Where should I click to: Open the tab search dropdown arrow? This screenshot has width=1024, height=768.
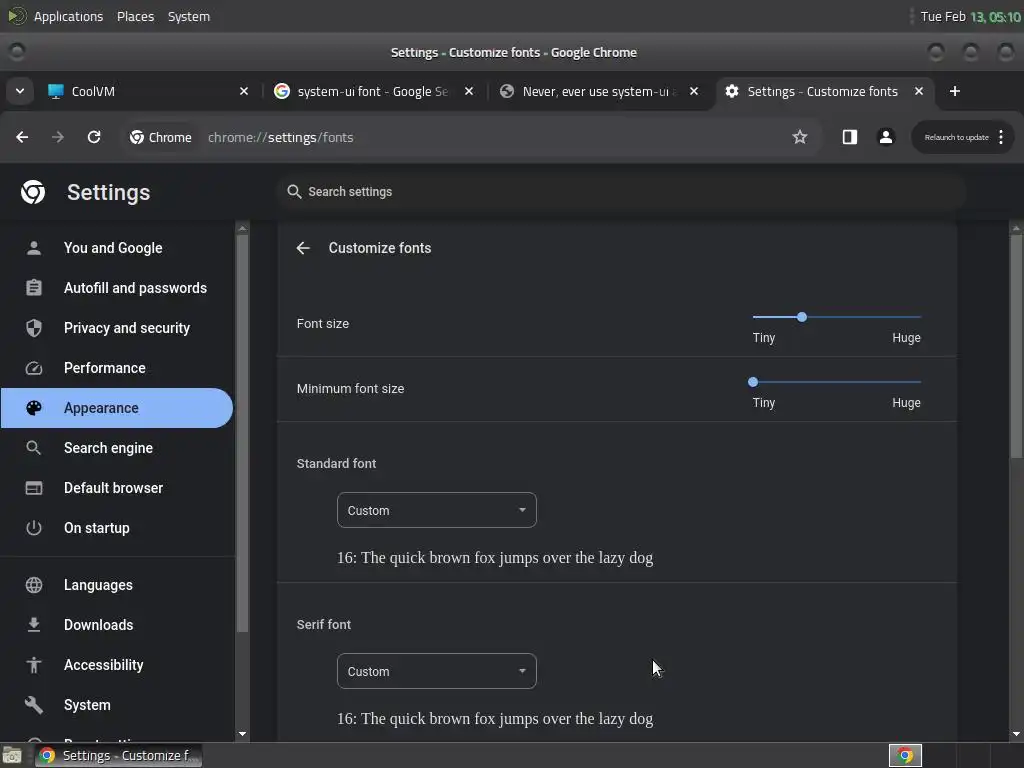20,91
